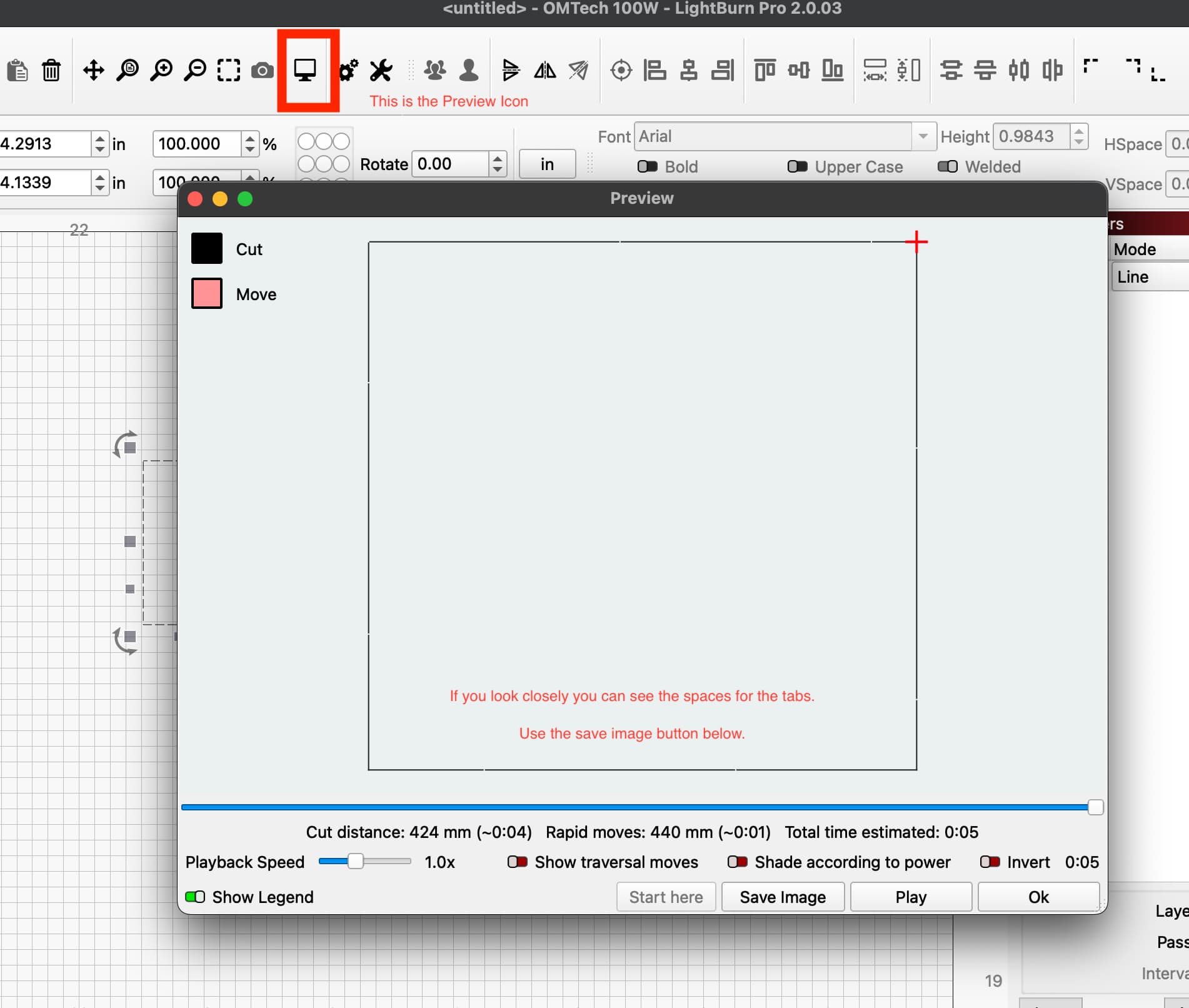Click the zoom in magnifier icon

tap(161, 70)
